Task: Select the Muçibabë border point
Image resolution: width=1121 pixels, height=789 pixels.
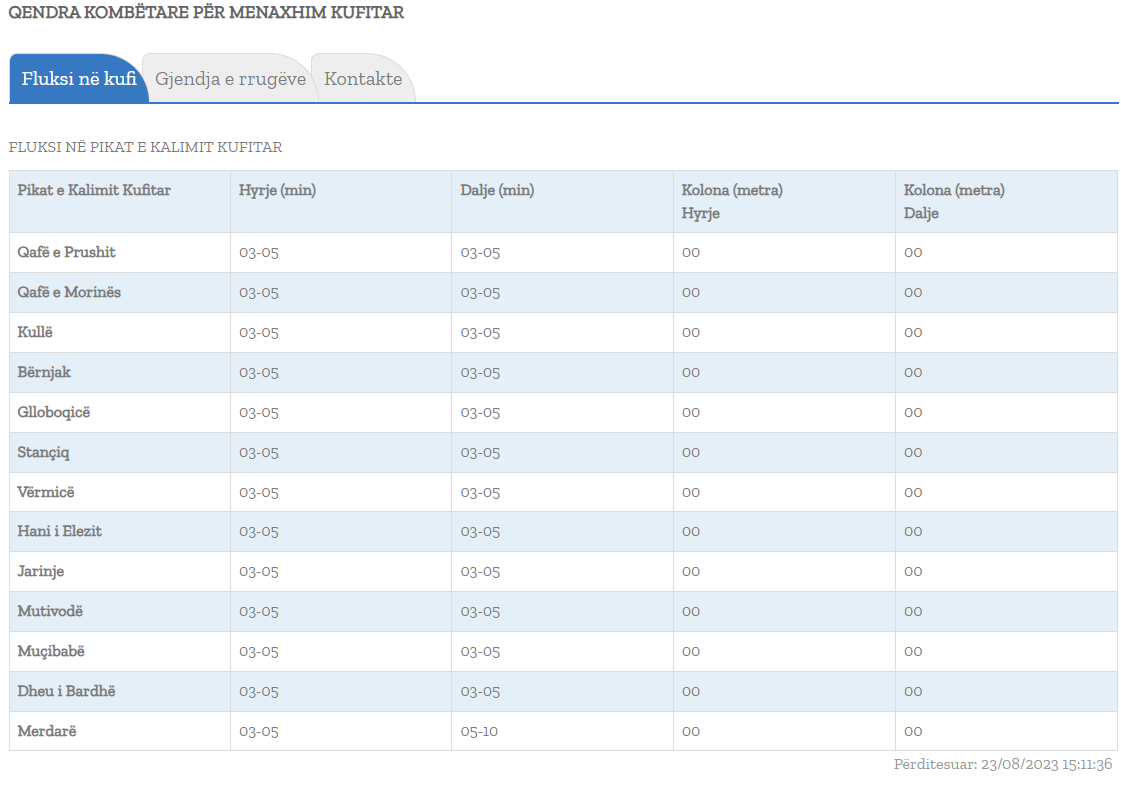Action: 51,651
